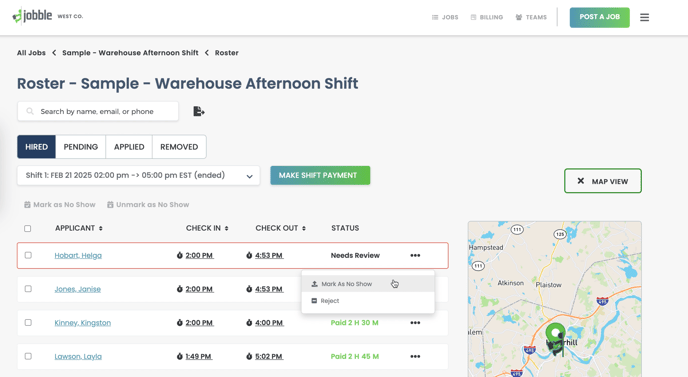This screenshot has height=377, width=688.
Task: Click the roster export file icon
Action: click(x=199, y=111)
